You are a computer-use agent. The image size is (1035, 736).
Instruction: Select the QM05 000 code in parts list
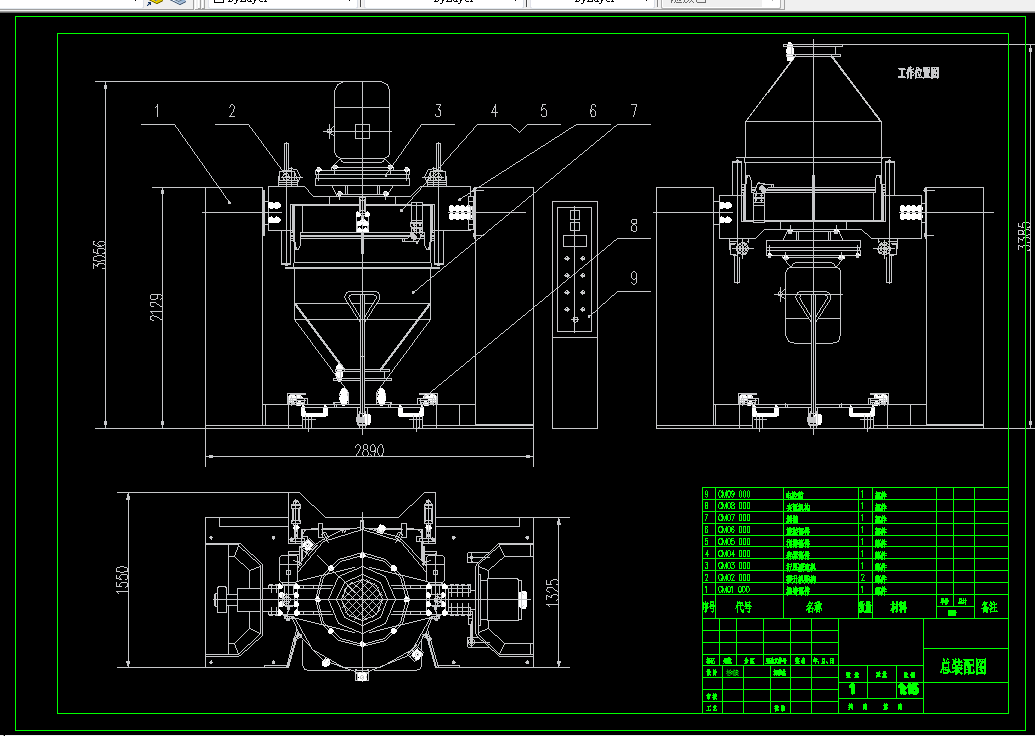[x=734, y=541]
